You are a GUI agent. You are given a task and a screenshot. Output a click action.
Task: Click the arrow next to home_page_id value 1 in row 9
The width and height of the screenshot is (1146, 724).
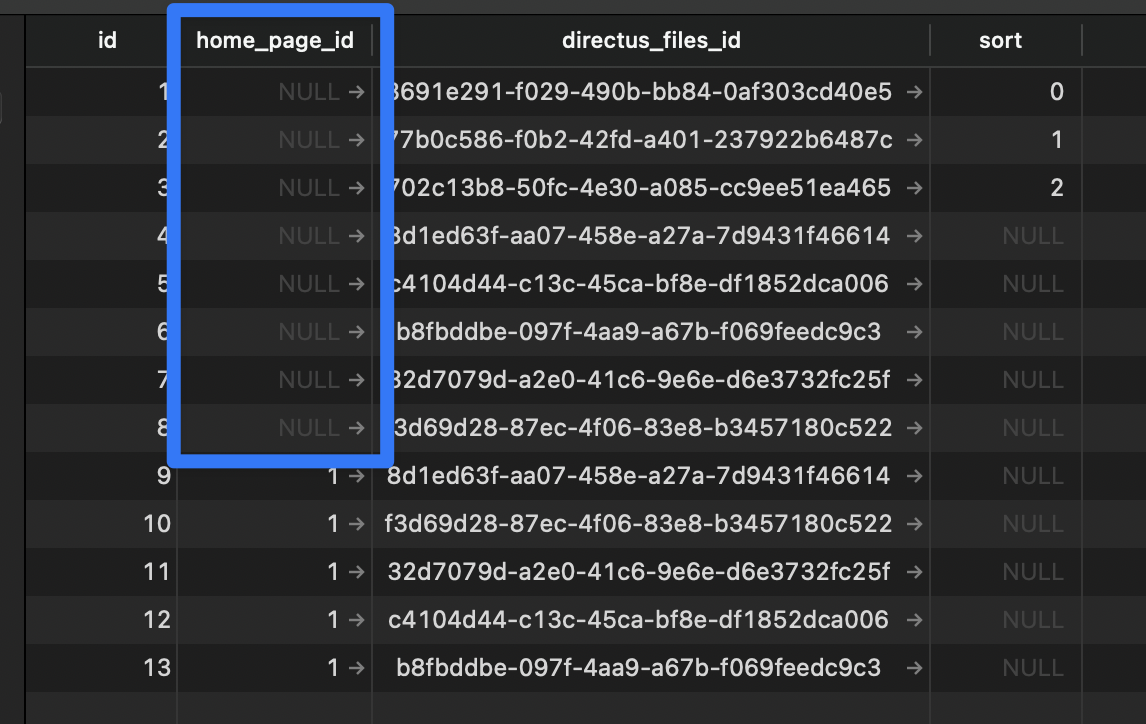click(358, 475)
